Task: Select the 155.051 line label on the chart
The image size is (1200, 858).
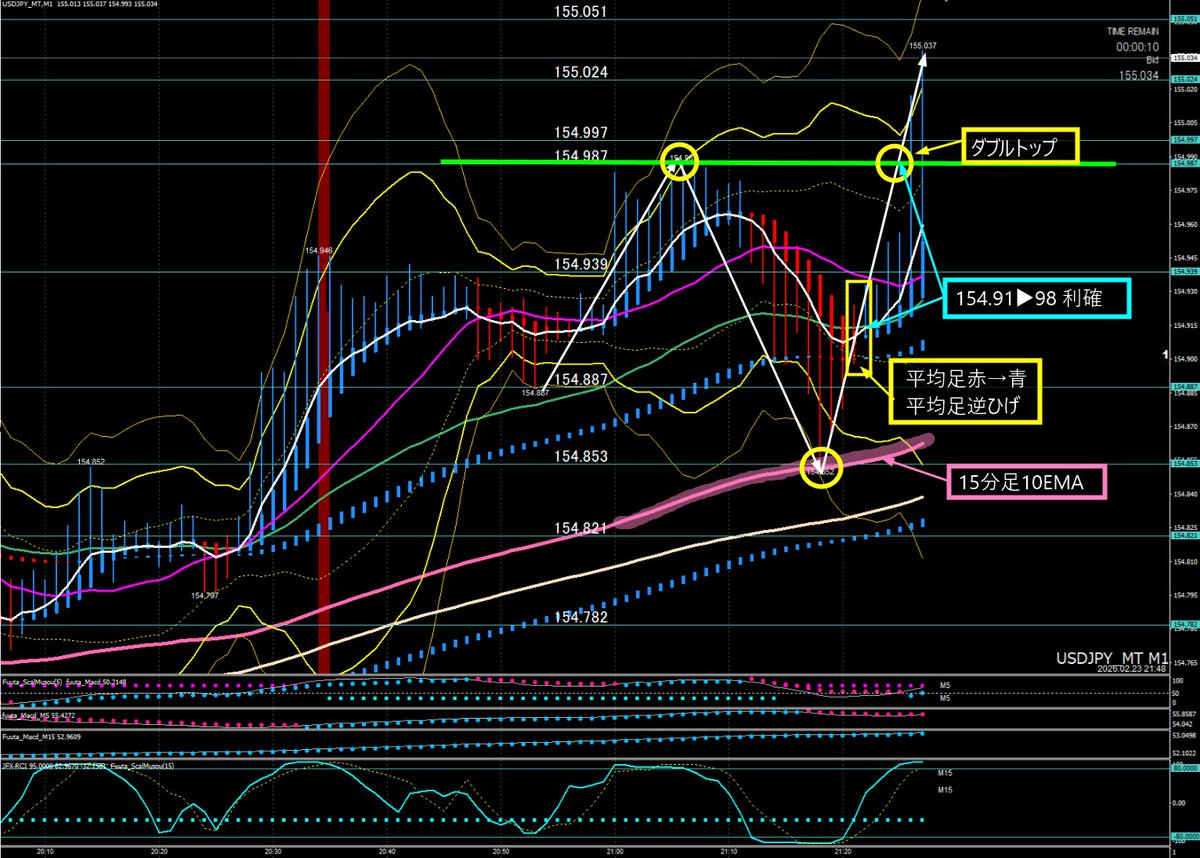Action: [583, 12]
